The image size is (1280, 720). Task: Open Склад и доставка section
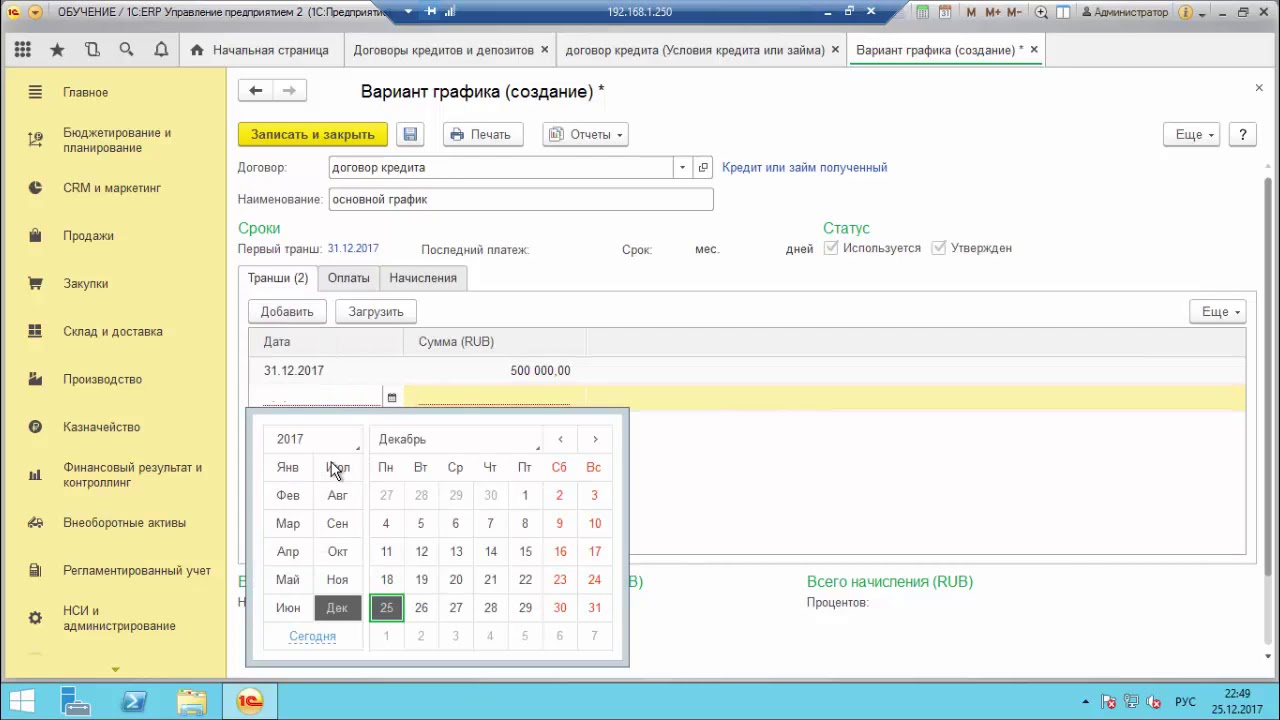pos(113,332)
